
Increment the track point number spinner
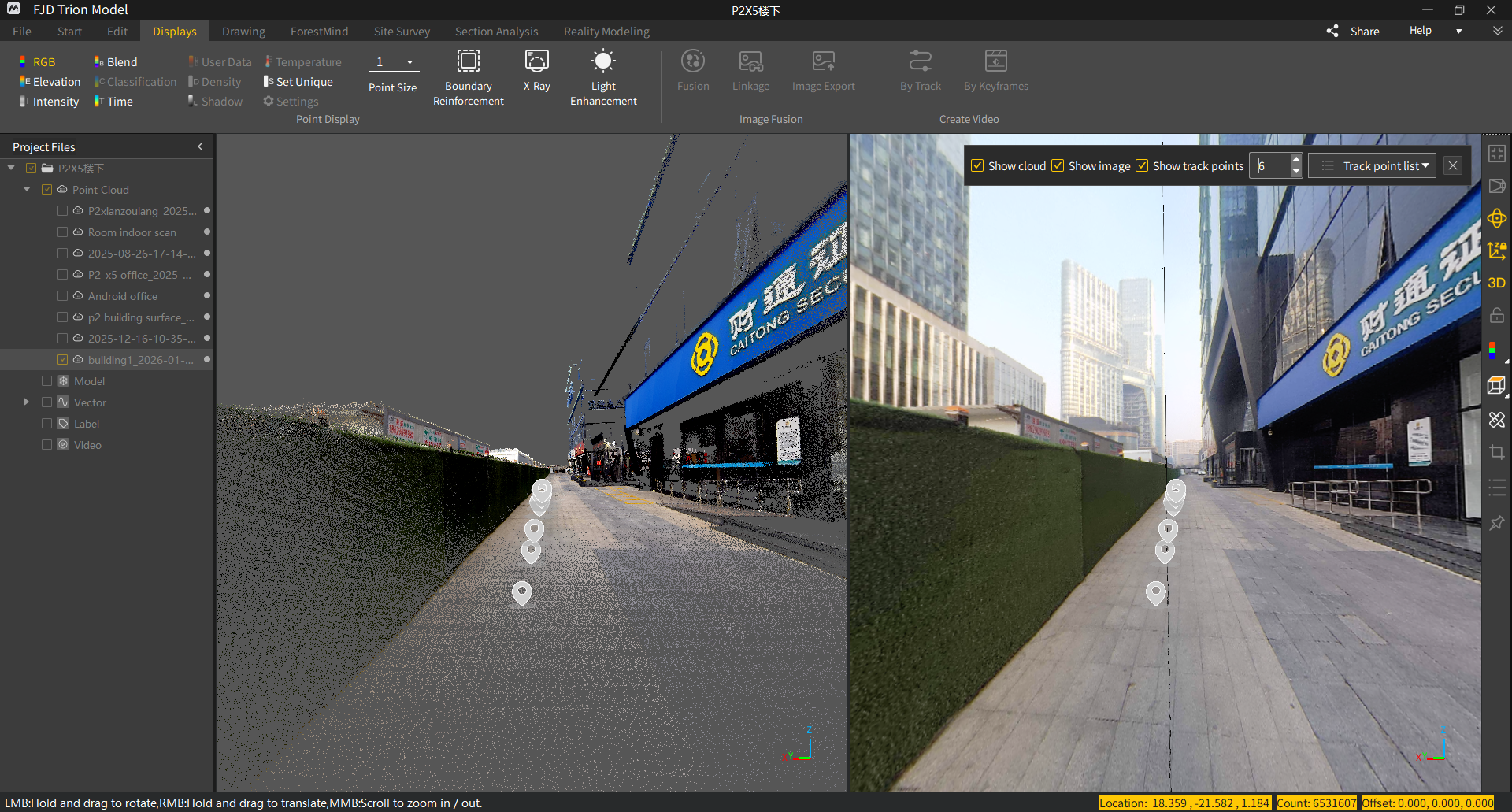coord(1296,161)
